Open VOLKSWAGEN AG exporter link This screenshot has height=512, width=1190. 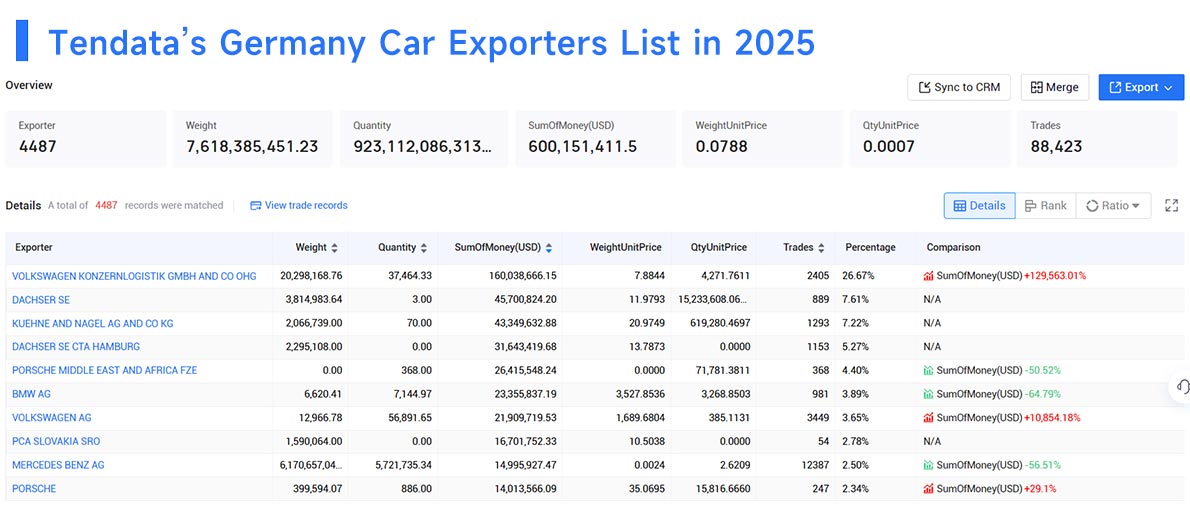(x=52, y=417)
